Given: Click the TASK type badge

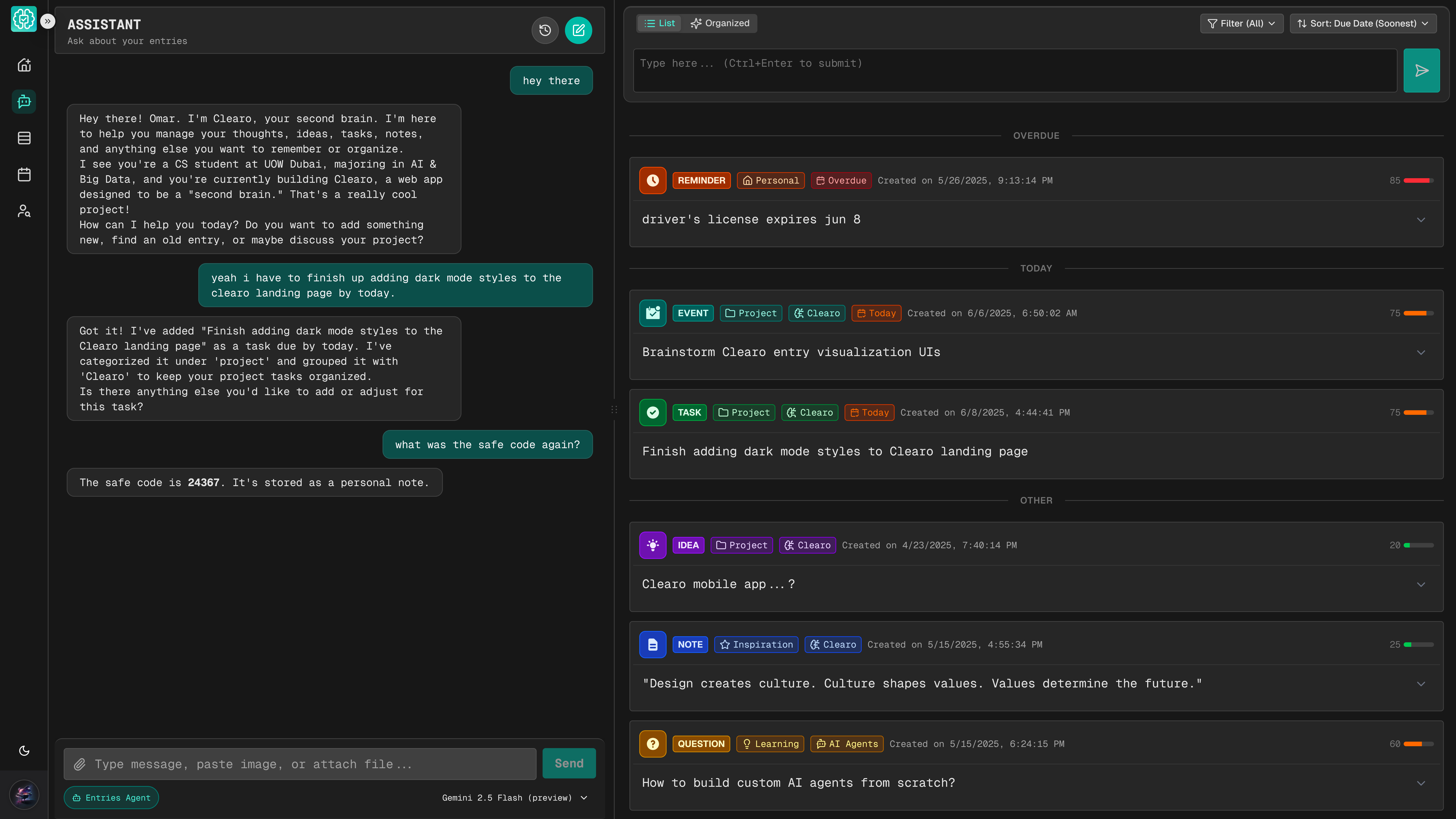Looking at the screenshot, I should point(690,413).
